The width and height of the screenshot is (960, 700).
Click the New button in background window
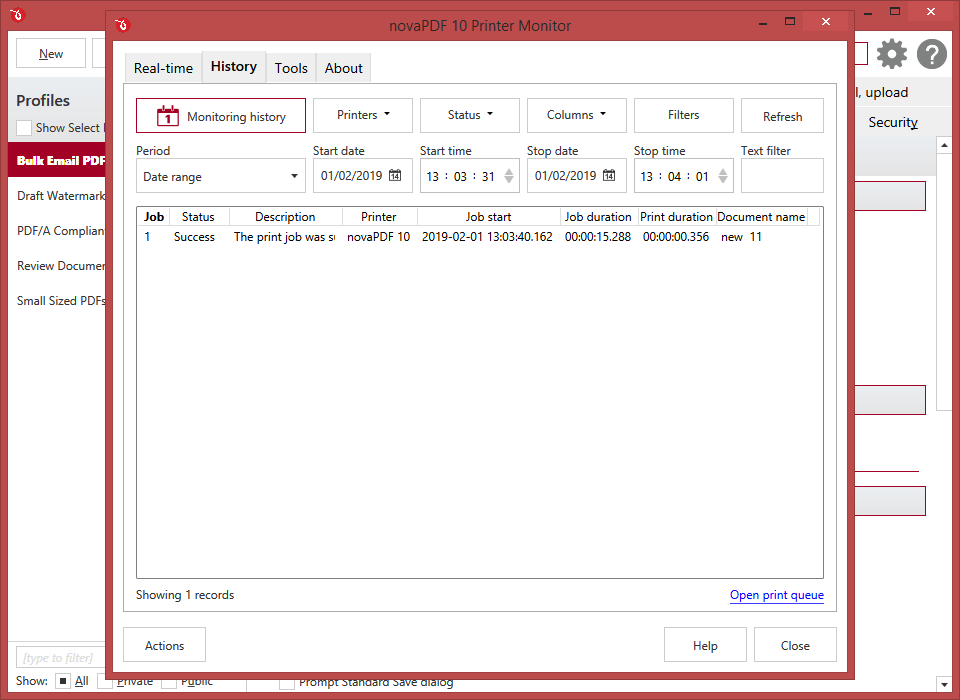point(51,54)
